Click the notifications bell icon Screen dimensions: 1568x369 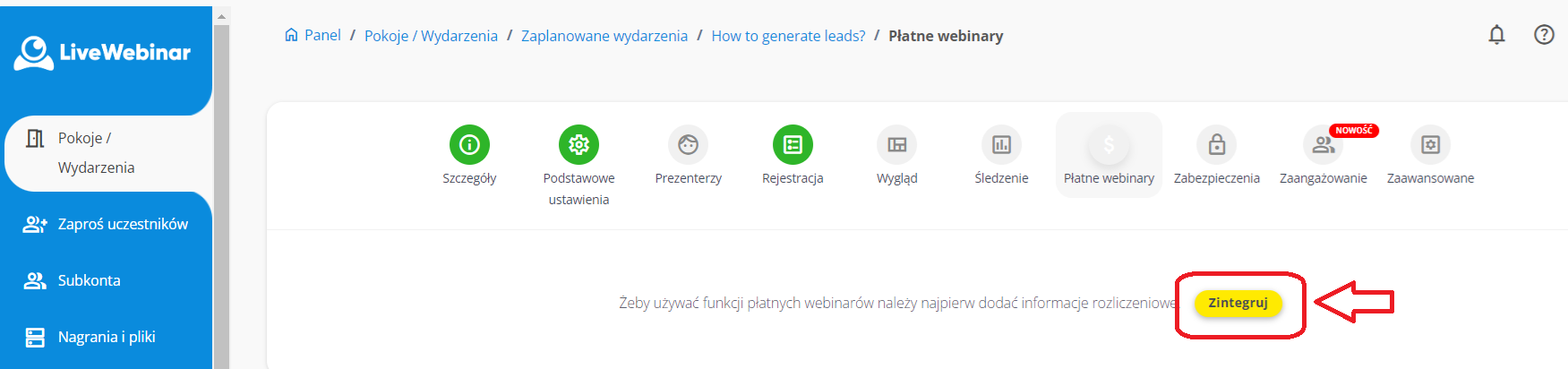1496,35
